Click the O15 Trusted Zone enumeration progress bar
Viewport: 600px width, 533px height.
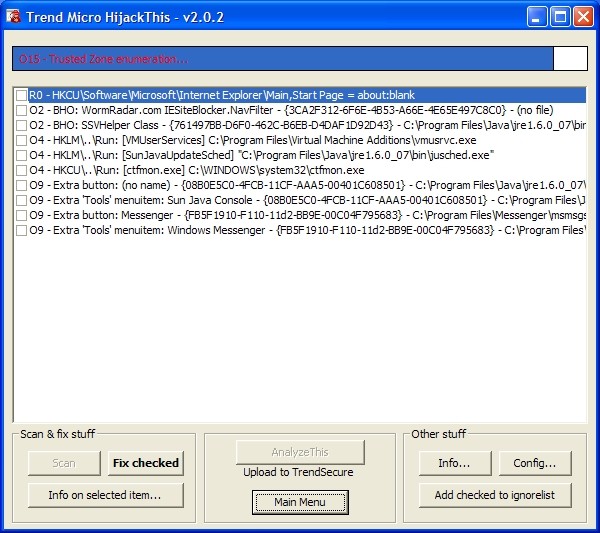pyautogui.click(x=300, y=59)
